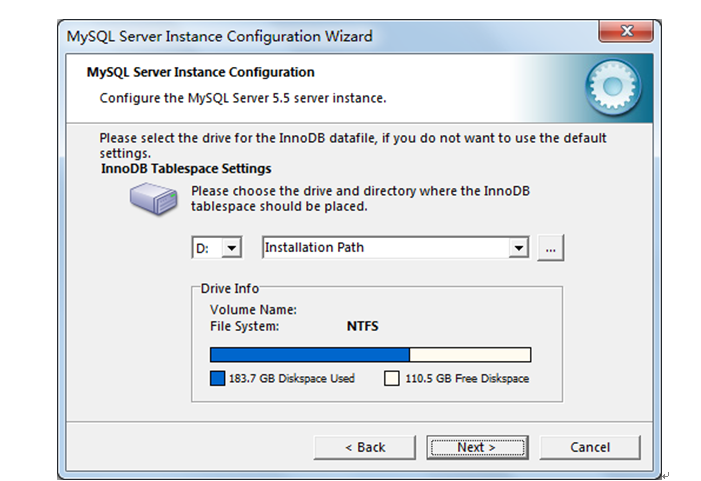Cancel the configuration wizard
The image size is (701, 481).
coord(590,447)
